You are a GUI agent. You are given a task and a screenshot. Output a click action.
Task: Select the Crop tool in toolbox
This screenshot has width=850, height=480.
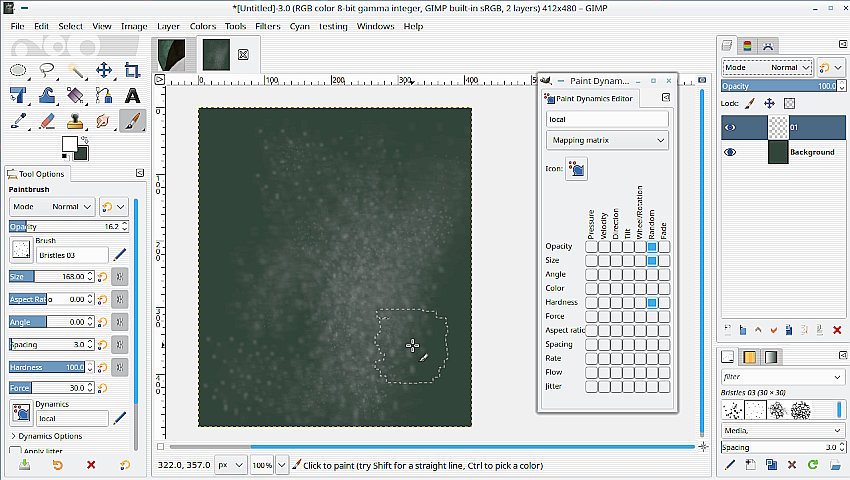(x=132, y=70)
